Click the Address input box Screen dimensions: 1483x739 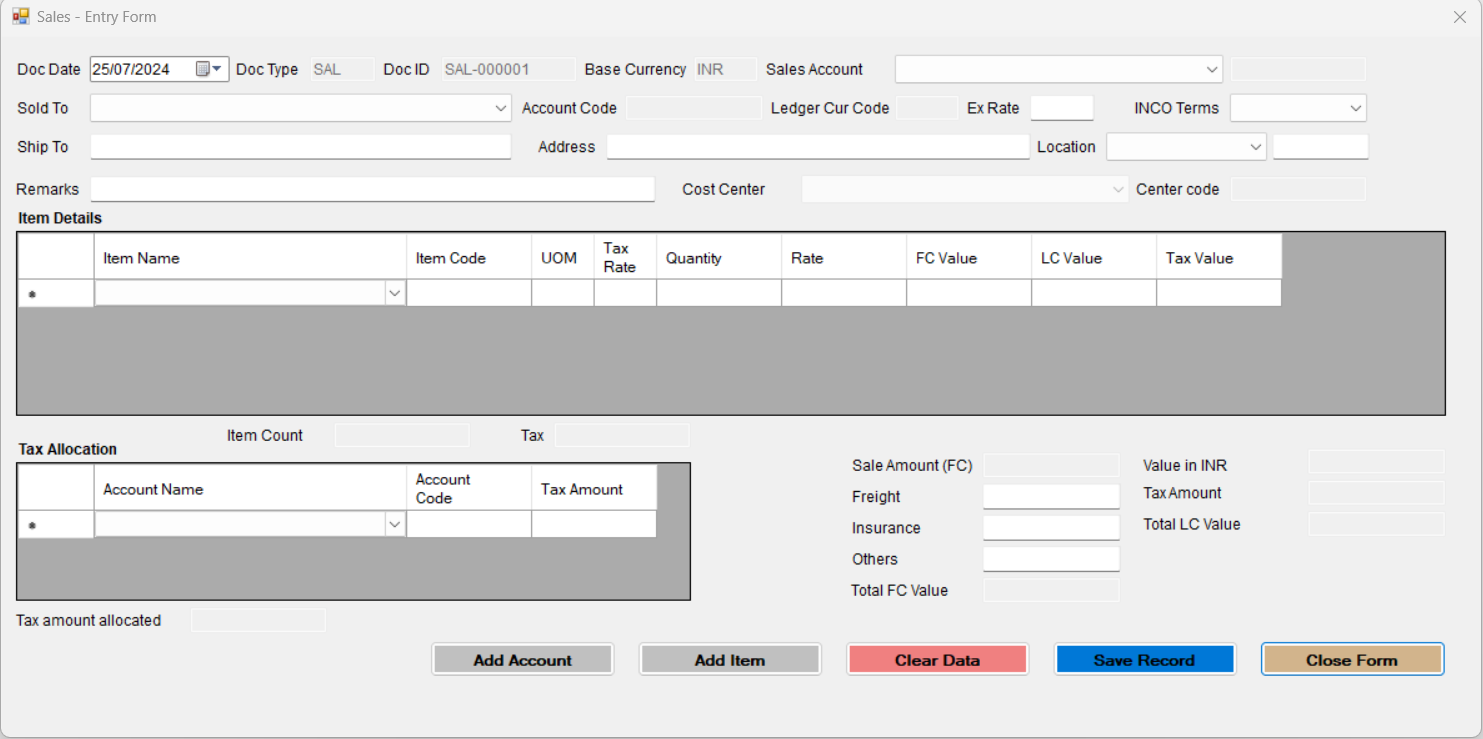coord(817,147)
